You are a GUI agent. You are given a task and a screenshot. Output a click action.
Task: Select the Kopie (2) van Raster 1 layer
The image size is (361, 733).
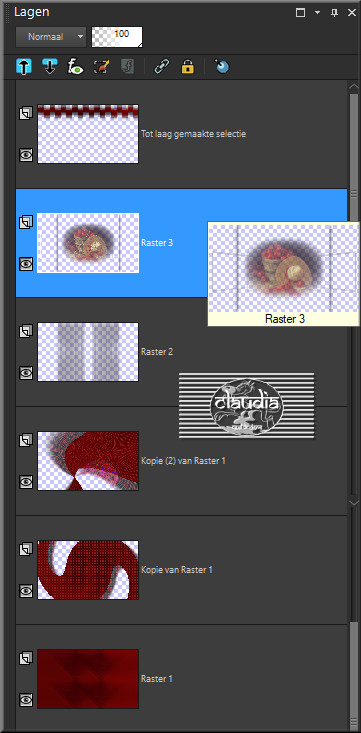coord(181,461)
